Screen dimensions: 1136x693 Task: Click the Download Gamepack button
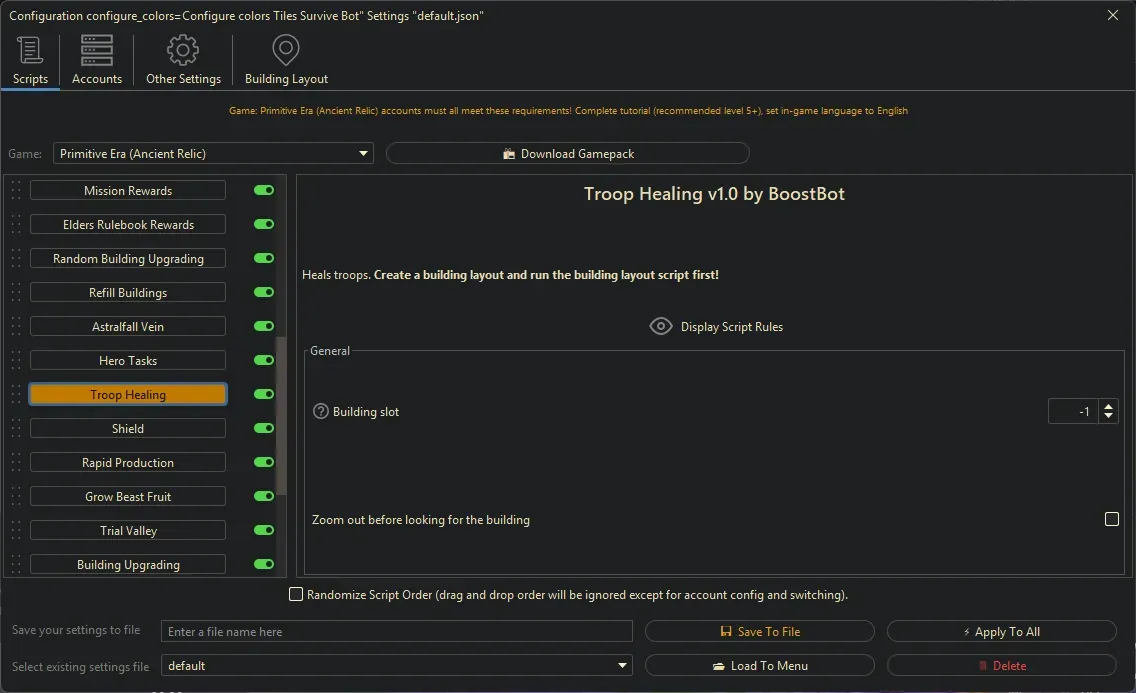click(567, 153)
